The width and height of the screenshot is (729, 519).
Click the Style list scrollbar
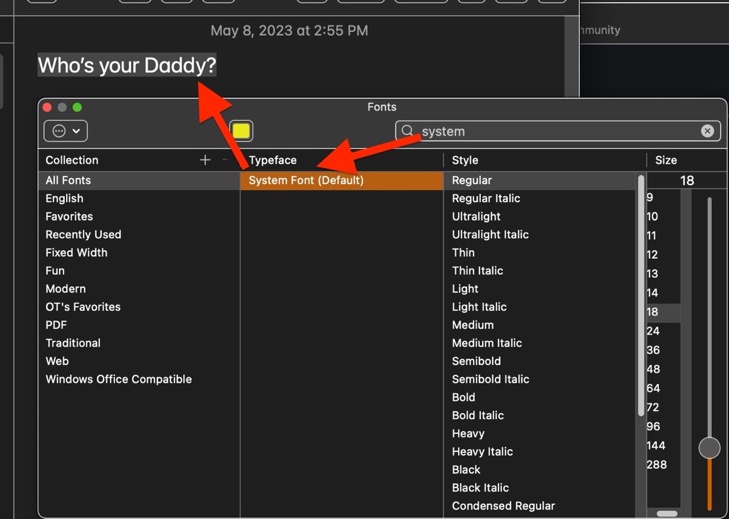tap(641, 295)
